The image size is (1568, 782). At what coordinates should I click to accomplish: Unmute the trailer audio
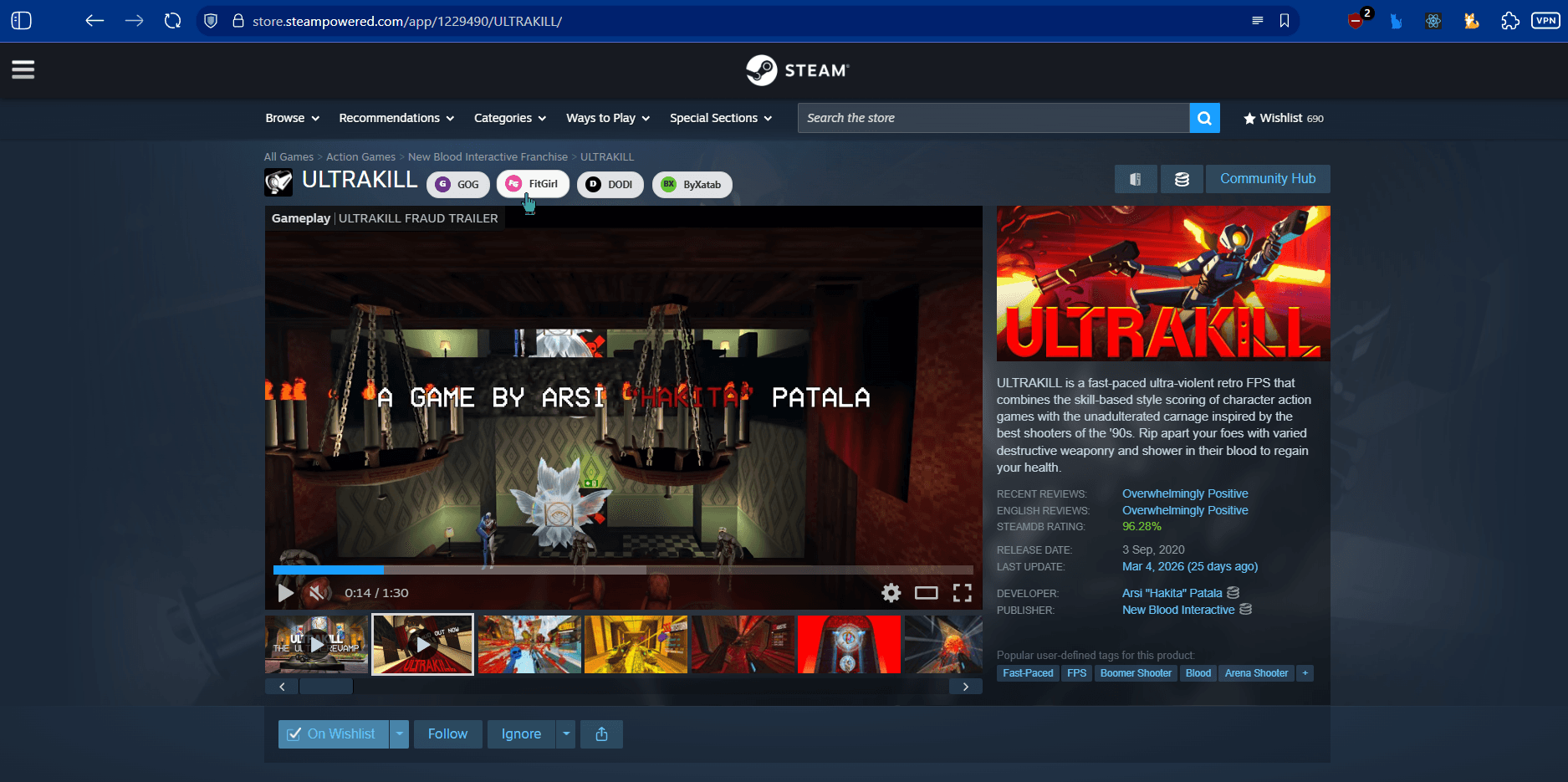[x=316, y=592]
